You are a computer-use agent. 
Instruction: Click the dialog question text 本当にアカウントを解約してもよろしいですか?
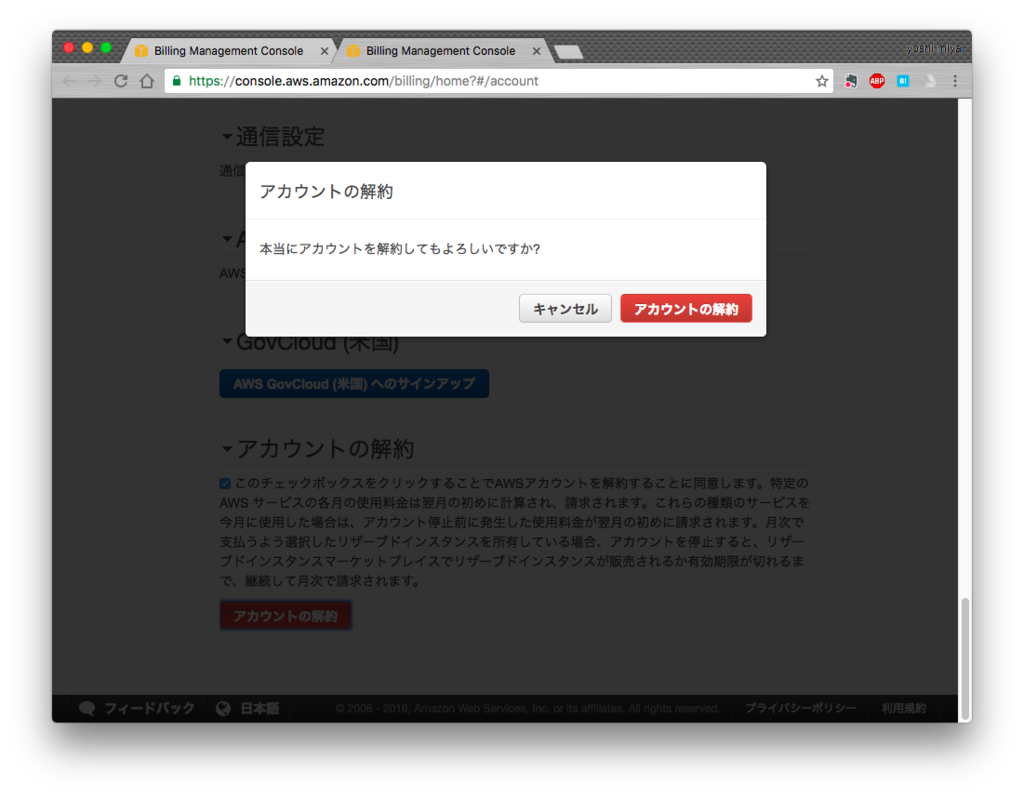point(400,249)
